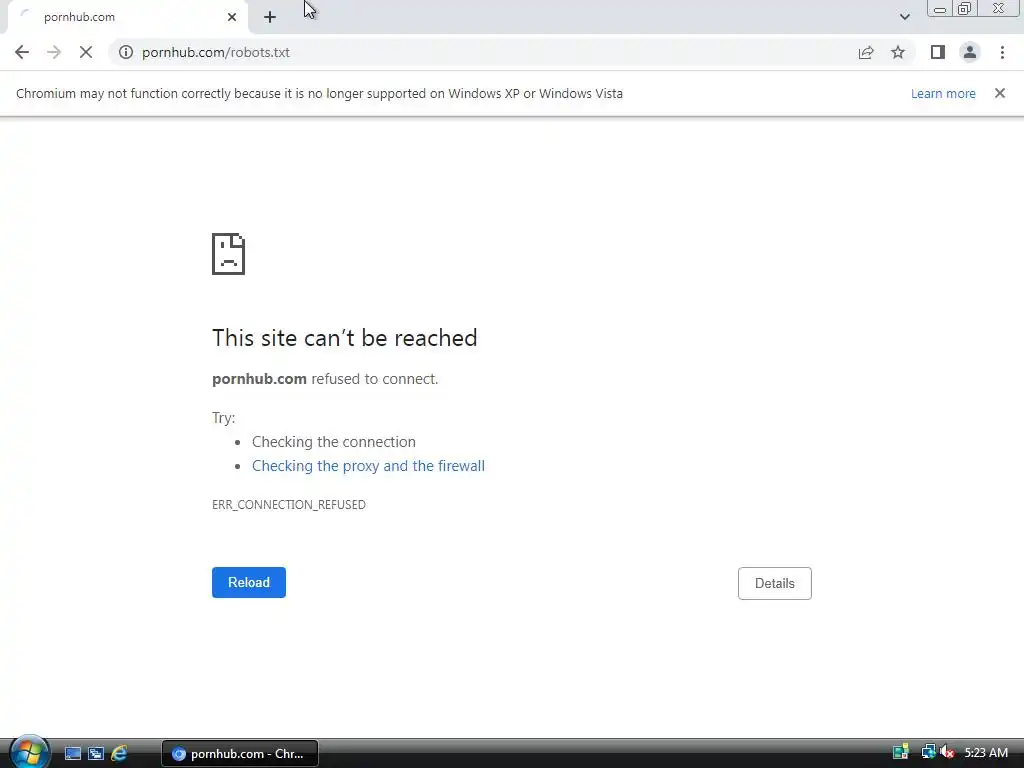The height and width of the screenshot is (768, 1024).
Task: Open the side panel icon
Action: tap(938, 52)
